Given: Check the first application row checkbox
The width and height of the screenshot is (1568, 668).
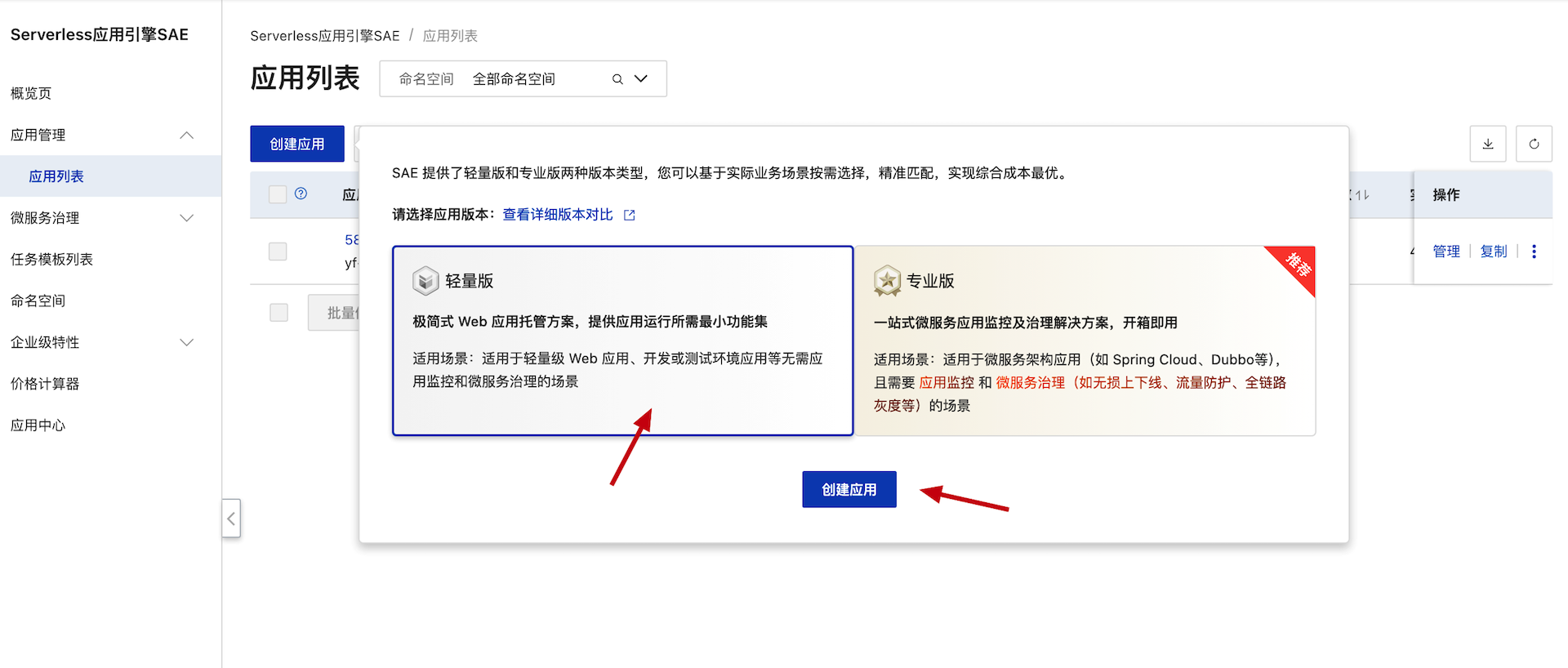Looking at the screenshot, I should [278, 252].
